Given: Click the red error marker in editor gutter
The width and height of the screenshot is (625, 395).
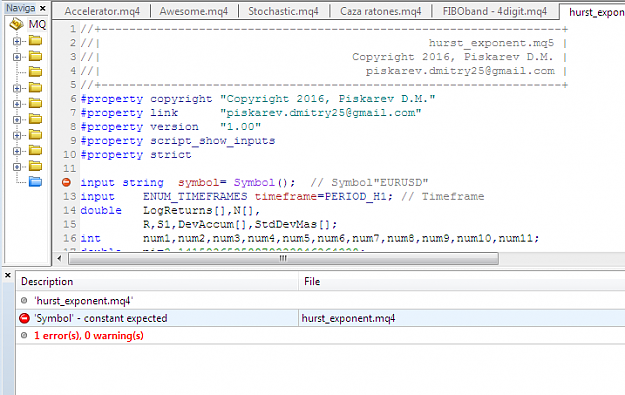Looking at the screenshot, I should tap(67, 182).
